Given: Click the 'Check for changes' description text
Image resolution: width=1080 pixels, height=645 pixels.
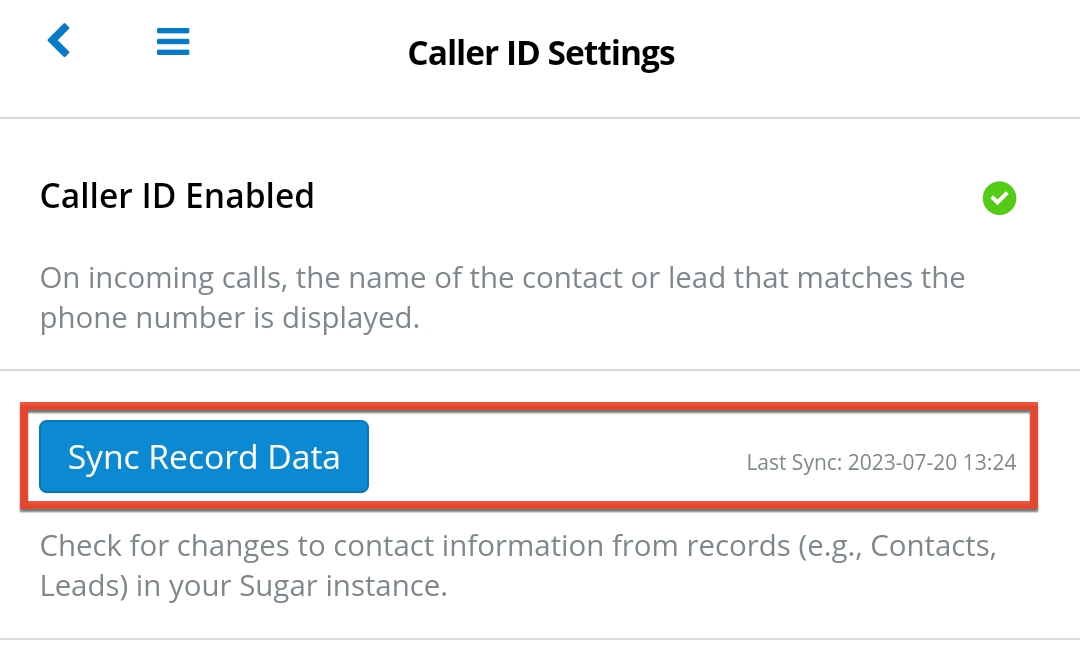Looking at the screenshot, I should tap(518, 566).
